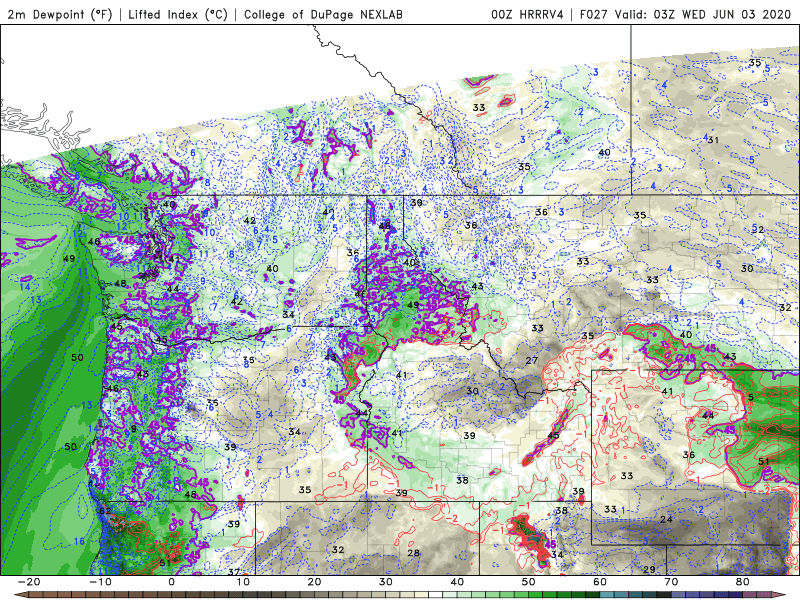The image size is (800, 600).
Task: Click the dewpoint value '27' on map
Action: click(x=532, y=360)
